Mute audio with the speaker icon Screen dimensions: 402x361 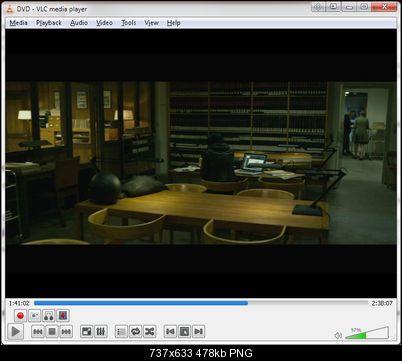[338, 335]
